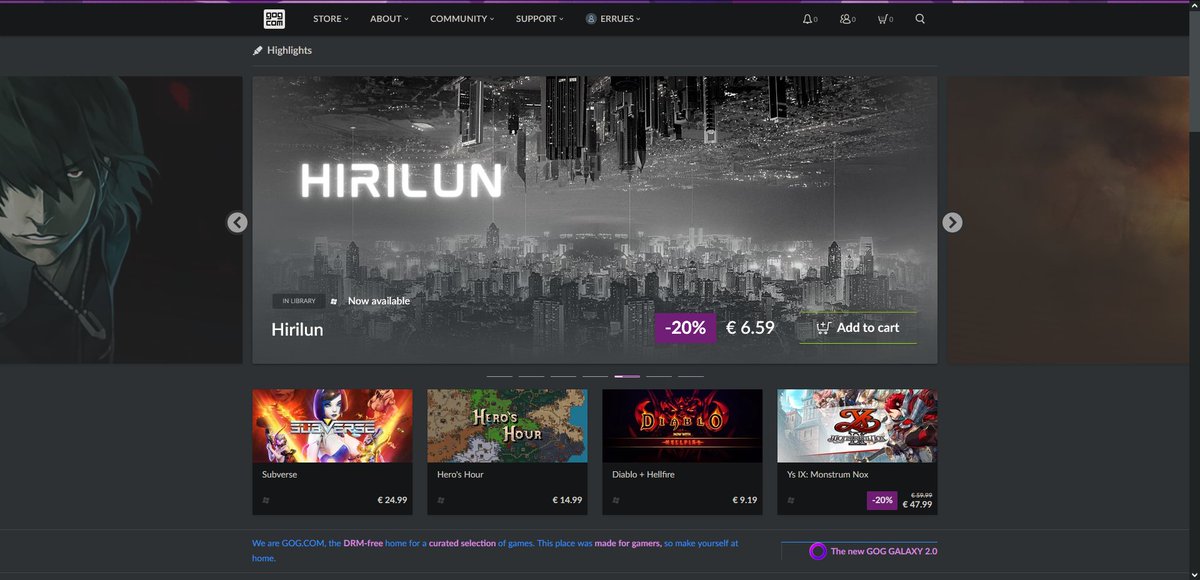Add Hirilun to cart
The width and height of the screenshot is (1200, 580).
(858, 327)
